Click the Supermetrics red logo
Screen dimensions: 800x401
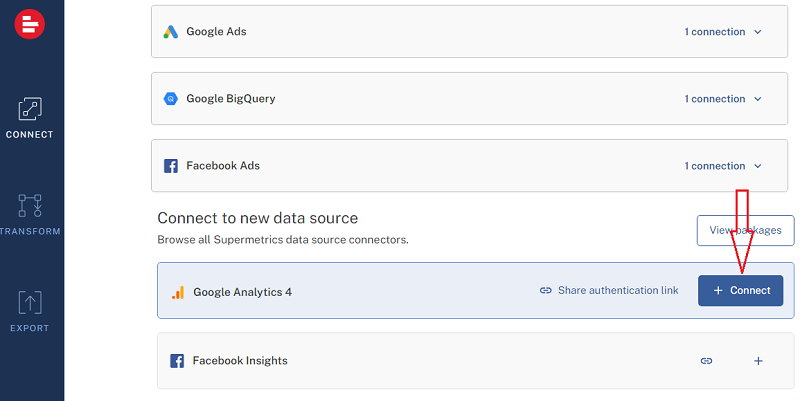[x=30, y=24]
